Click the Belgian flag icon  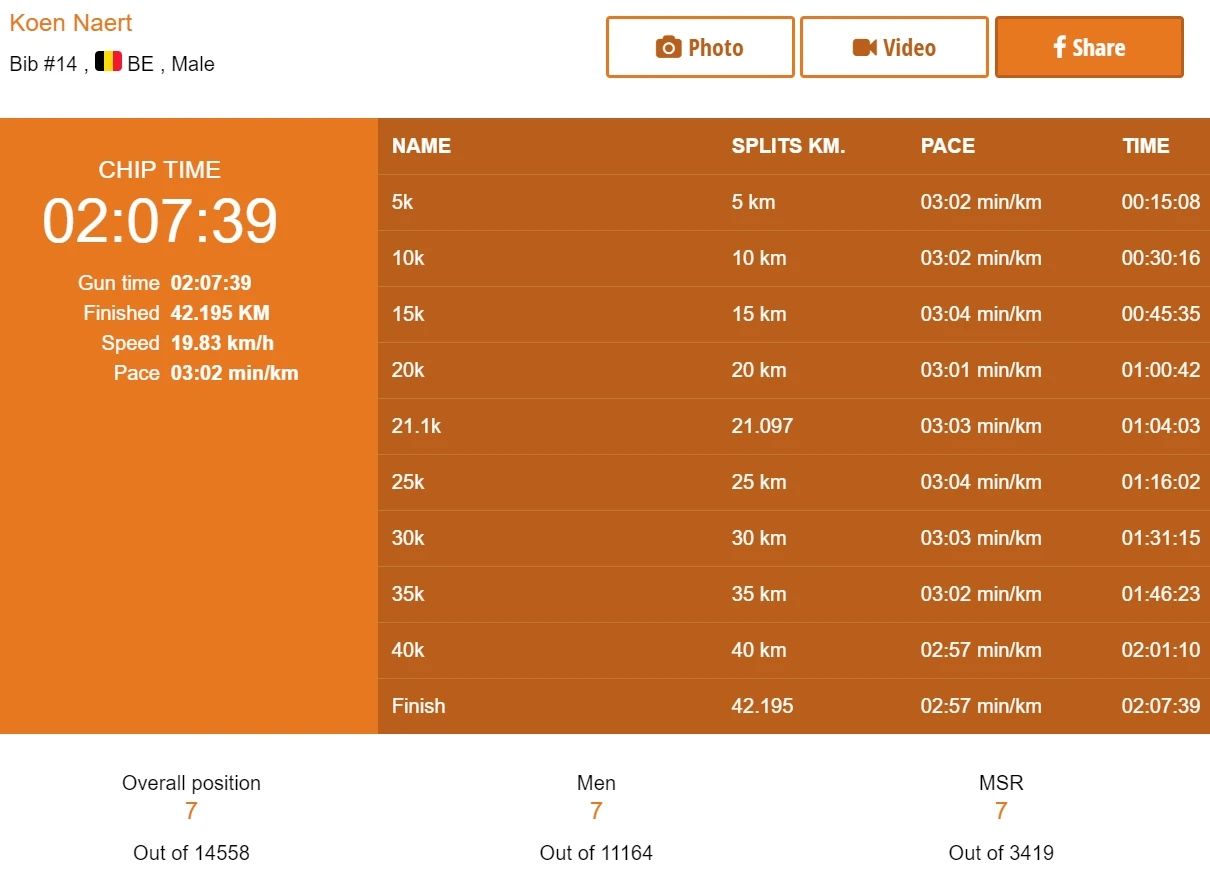pyautogui.click(x=108, y=62)
